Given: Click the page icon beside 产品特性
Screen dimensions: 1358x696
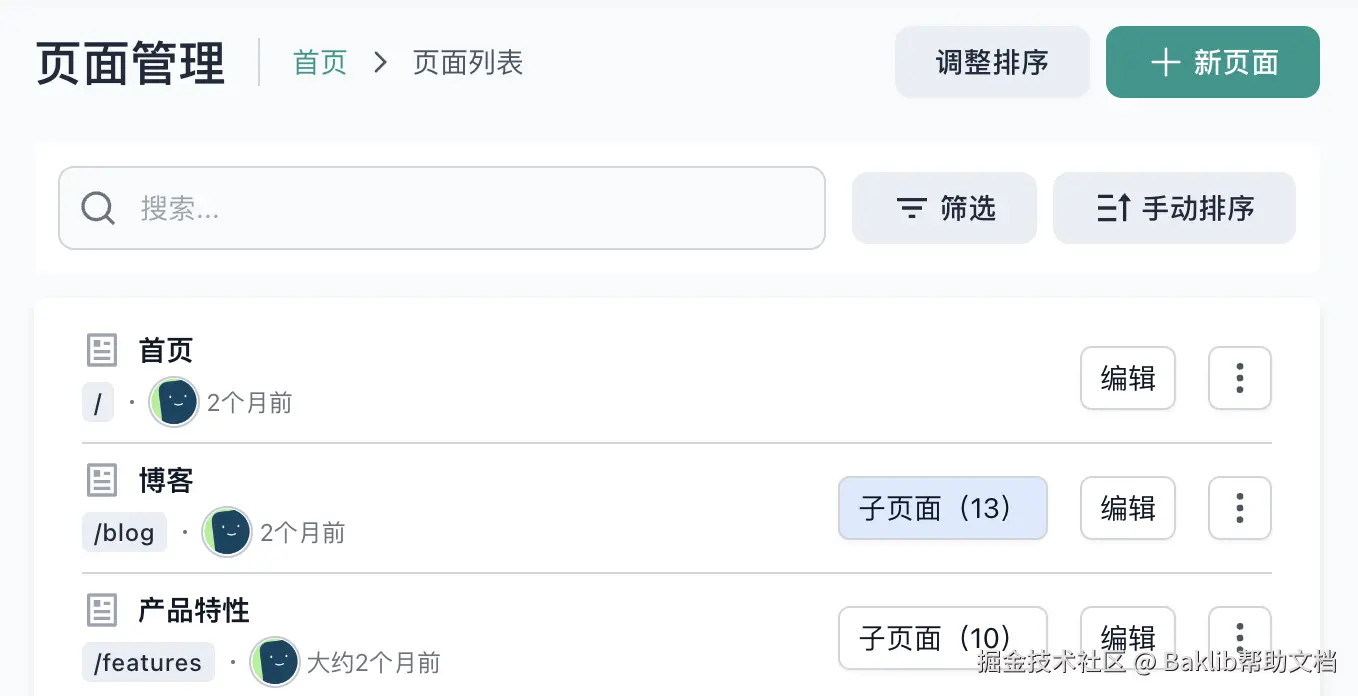Looking at the screenshot, I should click(x=102, y=610).
